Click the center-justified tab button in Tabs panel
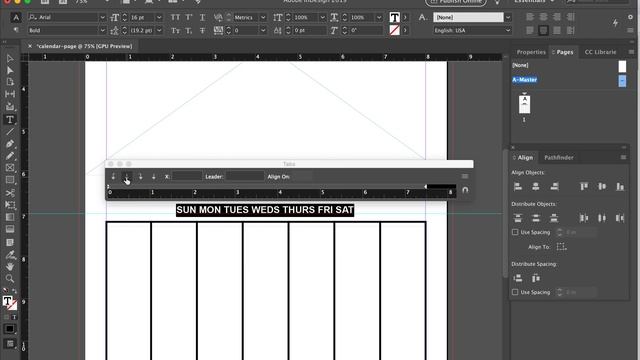 pos(127,176)
